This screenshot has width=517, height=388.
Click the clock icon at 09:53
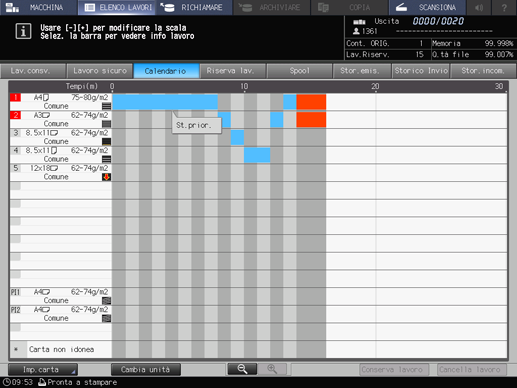click(6, 382)
